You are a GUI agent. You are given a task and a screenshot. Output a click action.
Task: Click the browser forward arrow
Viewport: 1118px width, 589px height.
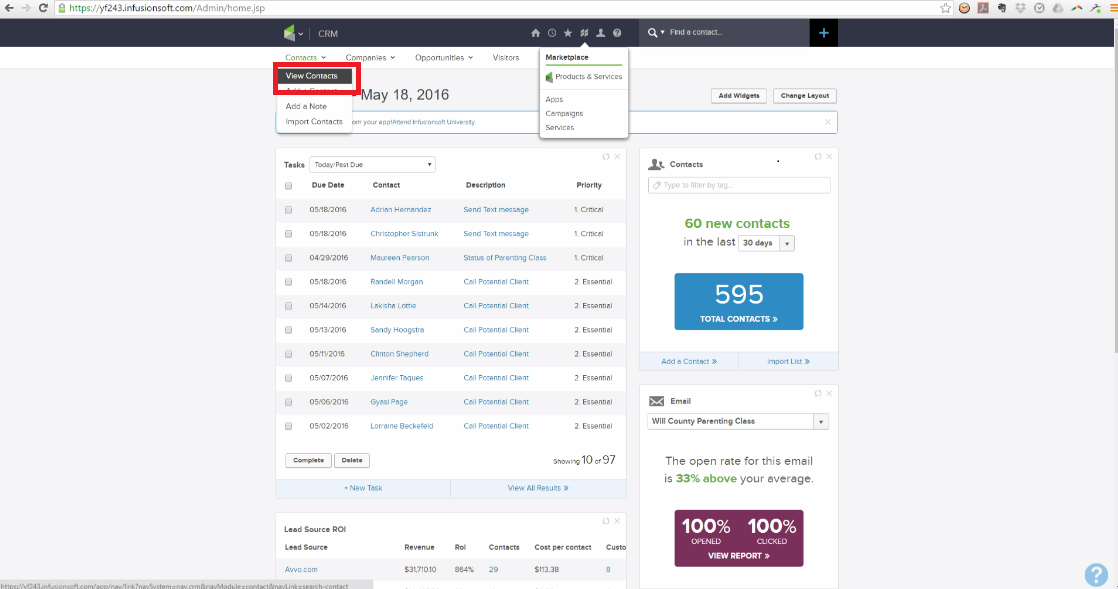(x=26, y=8)
